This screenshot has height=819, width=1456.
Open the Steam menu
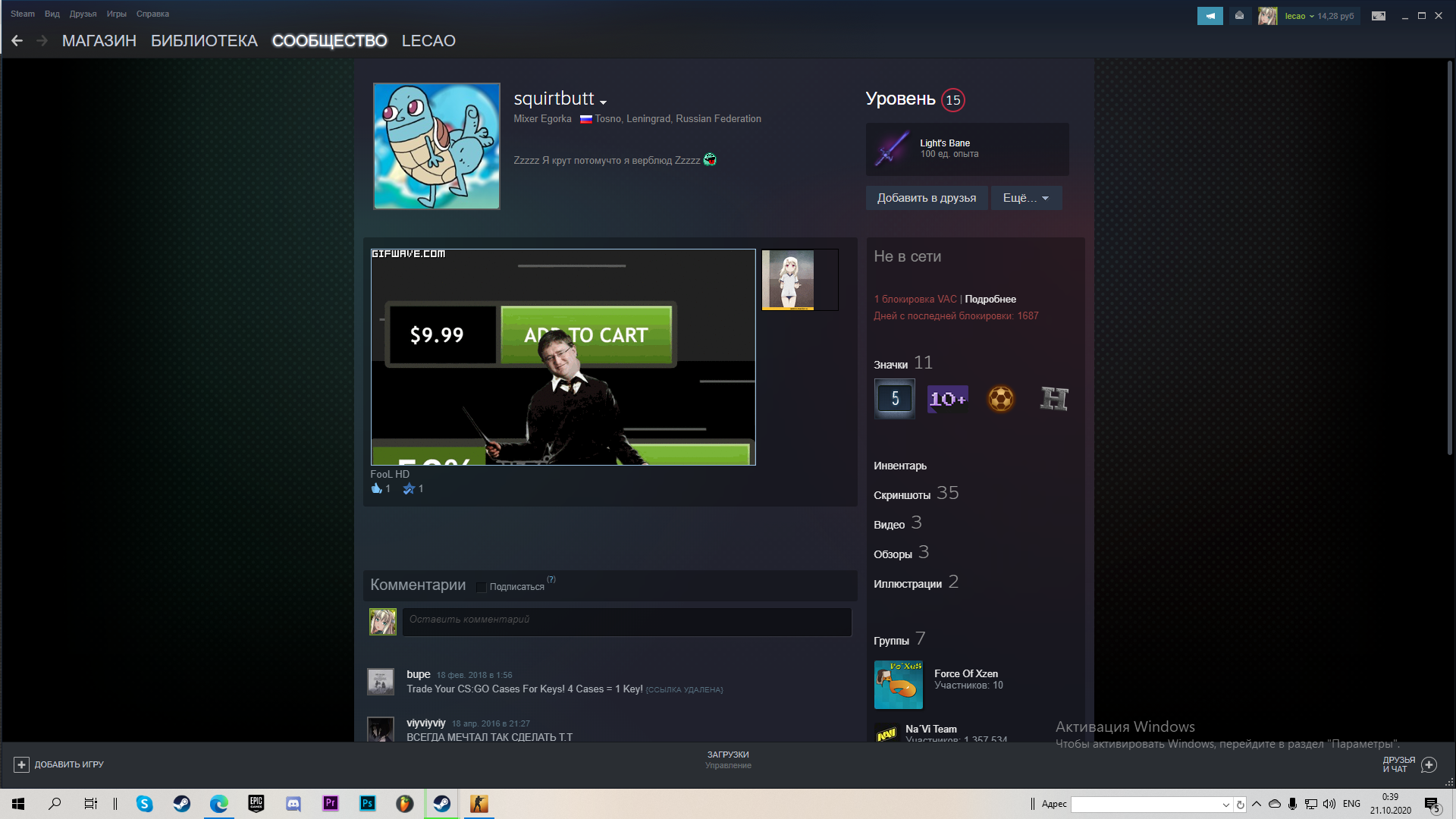(23, 14)
